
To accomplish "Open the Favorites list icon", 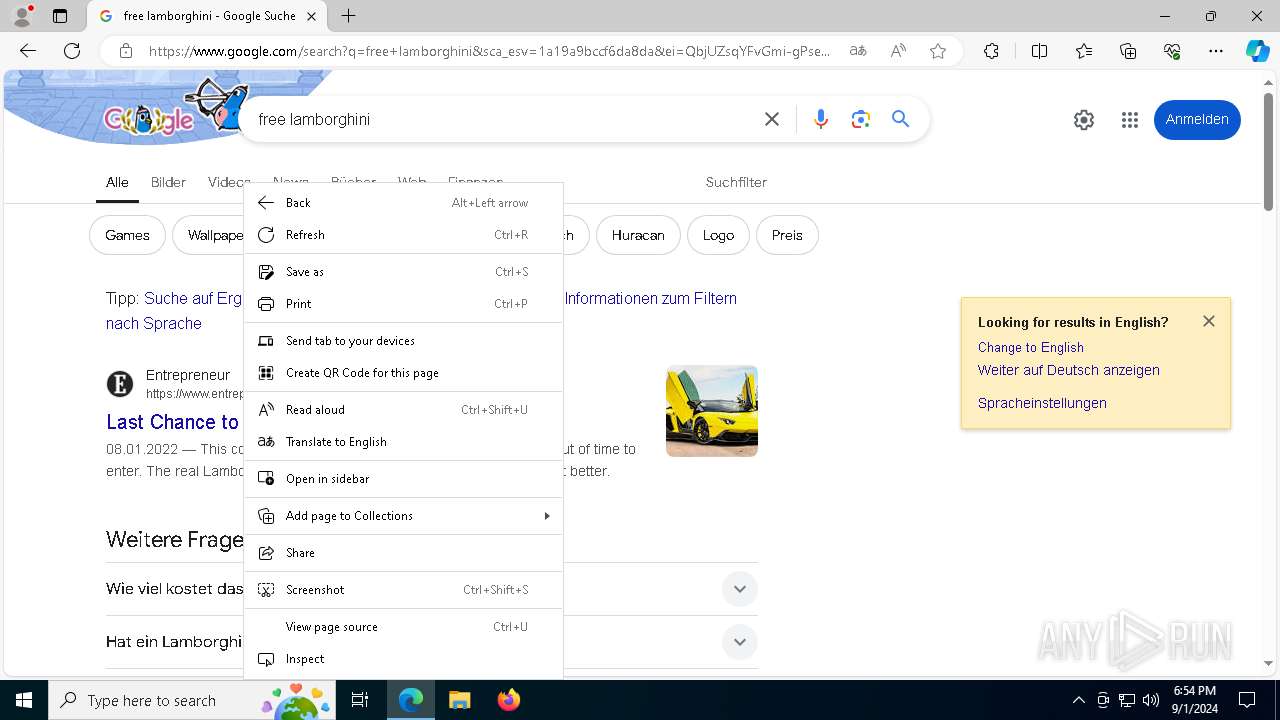I will [x=1084, y=51].
